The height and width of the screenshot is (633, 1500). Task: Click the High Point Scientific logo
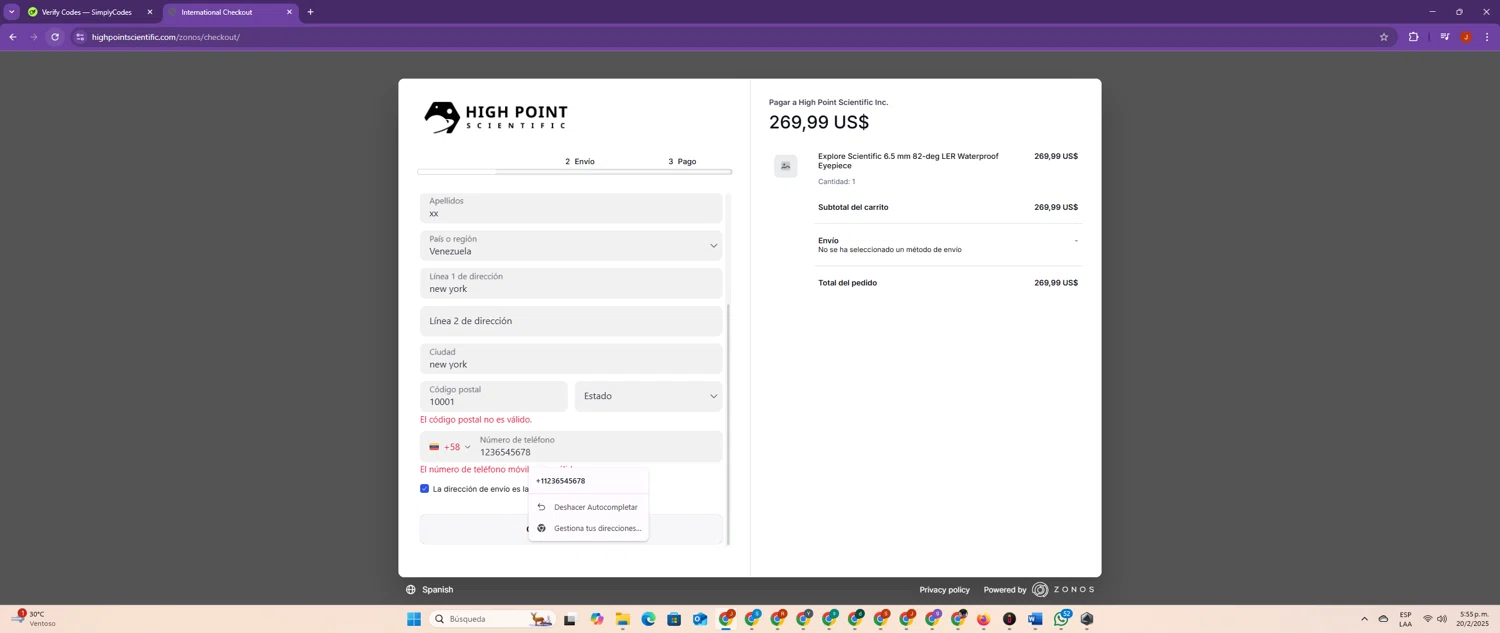click(496, 117)
